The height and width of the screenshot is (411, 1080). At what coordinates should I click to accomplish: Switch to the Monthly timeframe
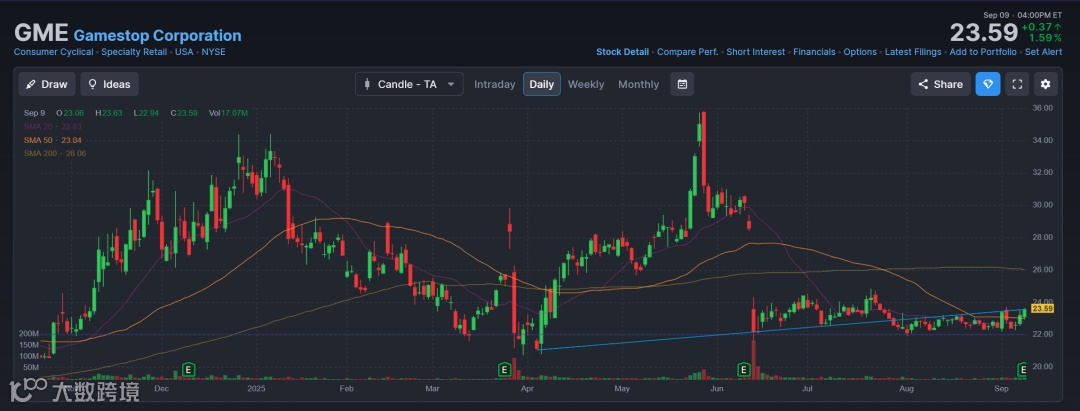[x=638, y=84]
